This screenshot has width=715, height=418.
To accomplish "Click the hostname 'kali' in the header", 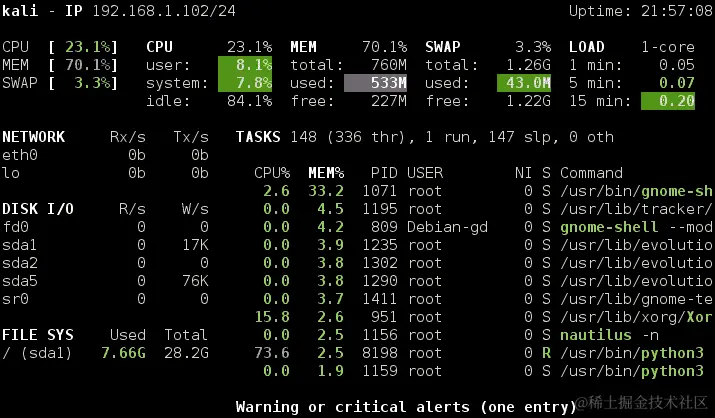I will pos(20,10).
